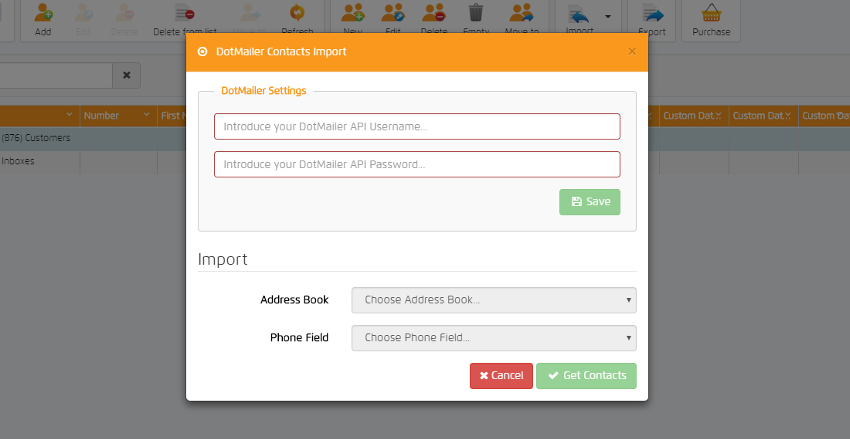This screenshot has width=850, height=439.
Task: Click the Purchase basket icon
Action: (711, 12)
